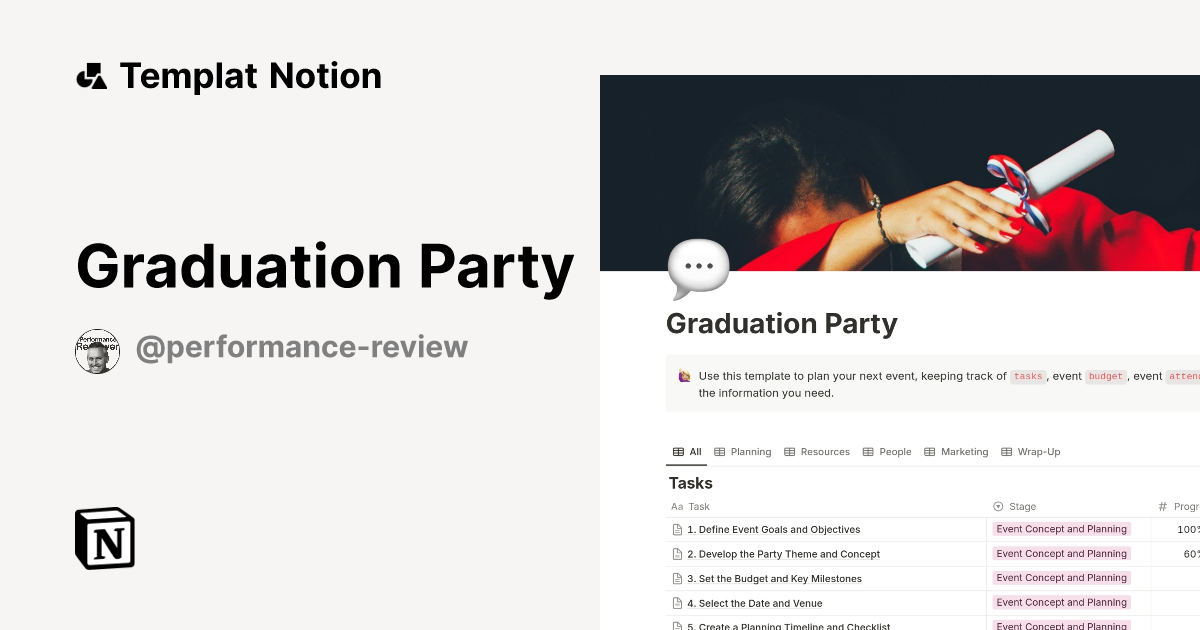Click the @performance-review profile link
Viewport: 1200px width, 630px height.
pyautogui.click(x=302, y=347)
